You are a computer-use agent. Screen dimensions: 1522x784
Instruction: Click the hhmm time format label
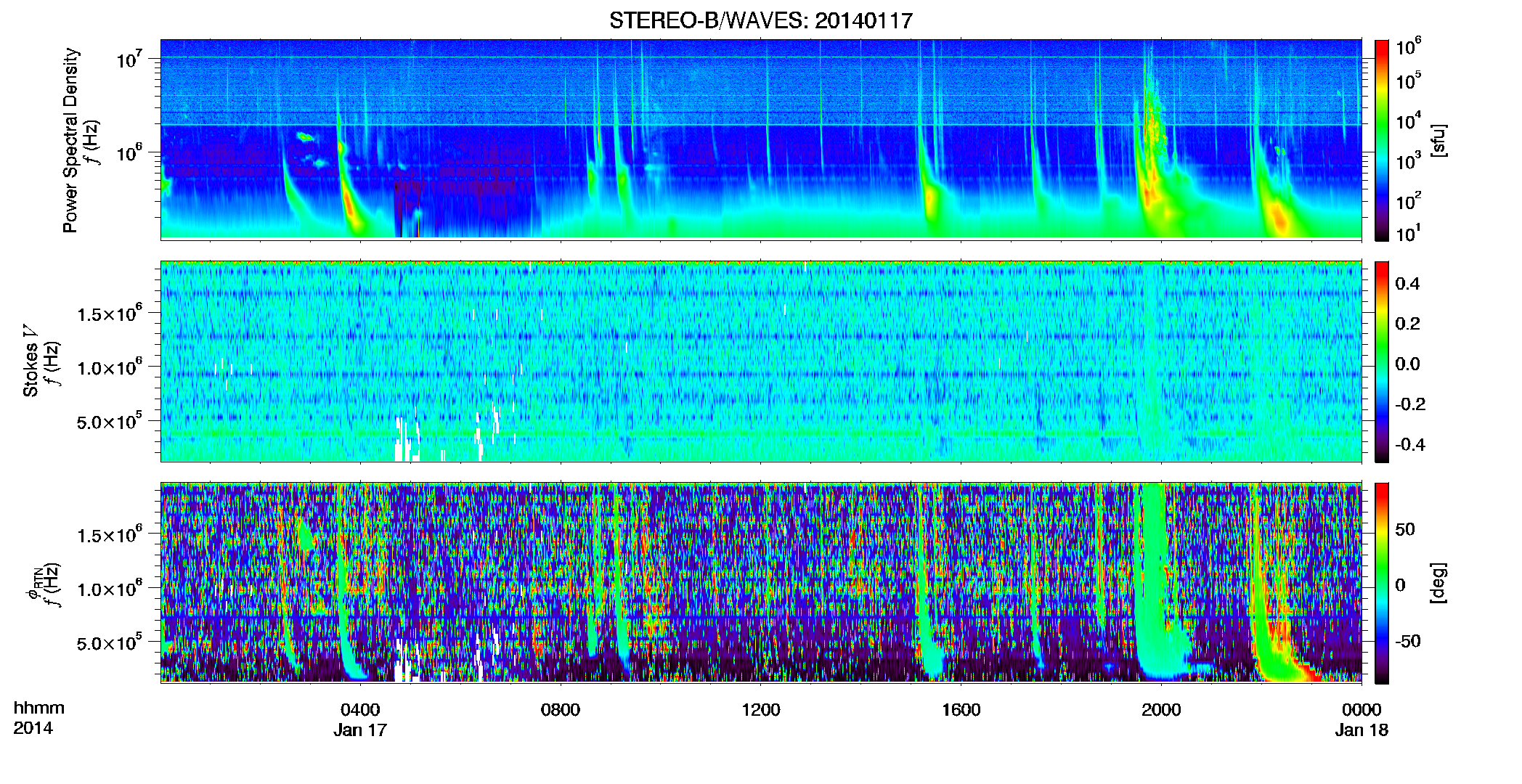tap(39, 708)
